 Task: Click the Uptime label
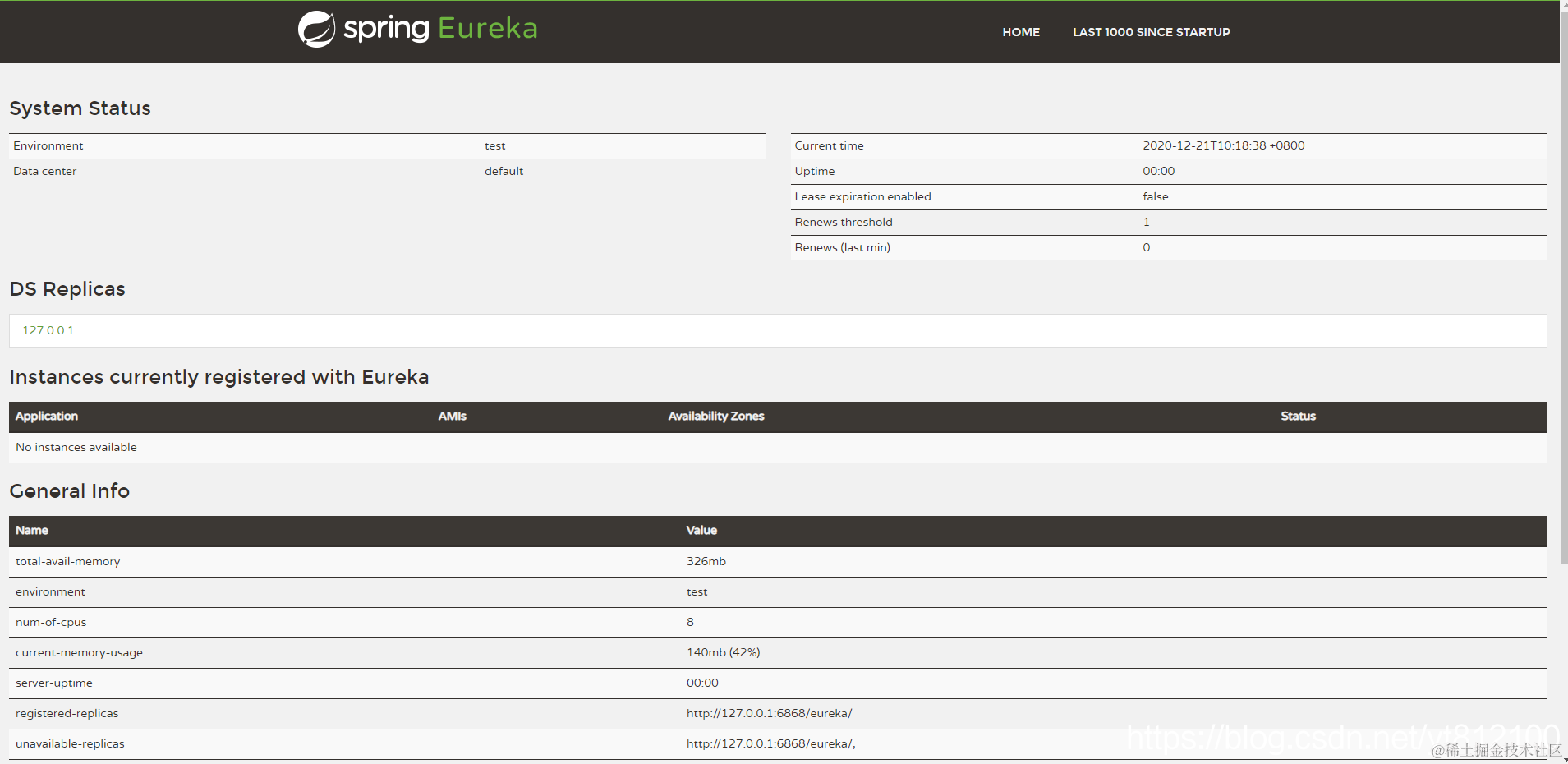click(x=814, y=171)
